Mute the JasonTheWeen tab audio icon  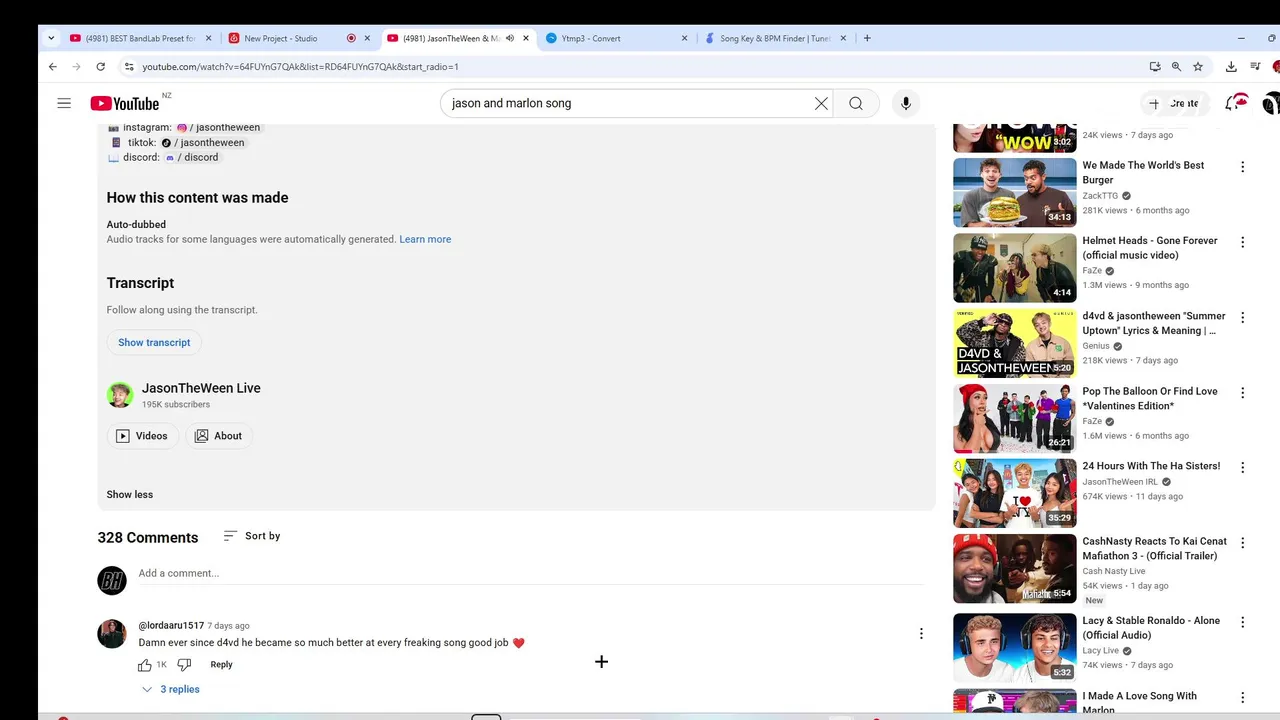click(x=510, y=38)
